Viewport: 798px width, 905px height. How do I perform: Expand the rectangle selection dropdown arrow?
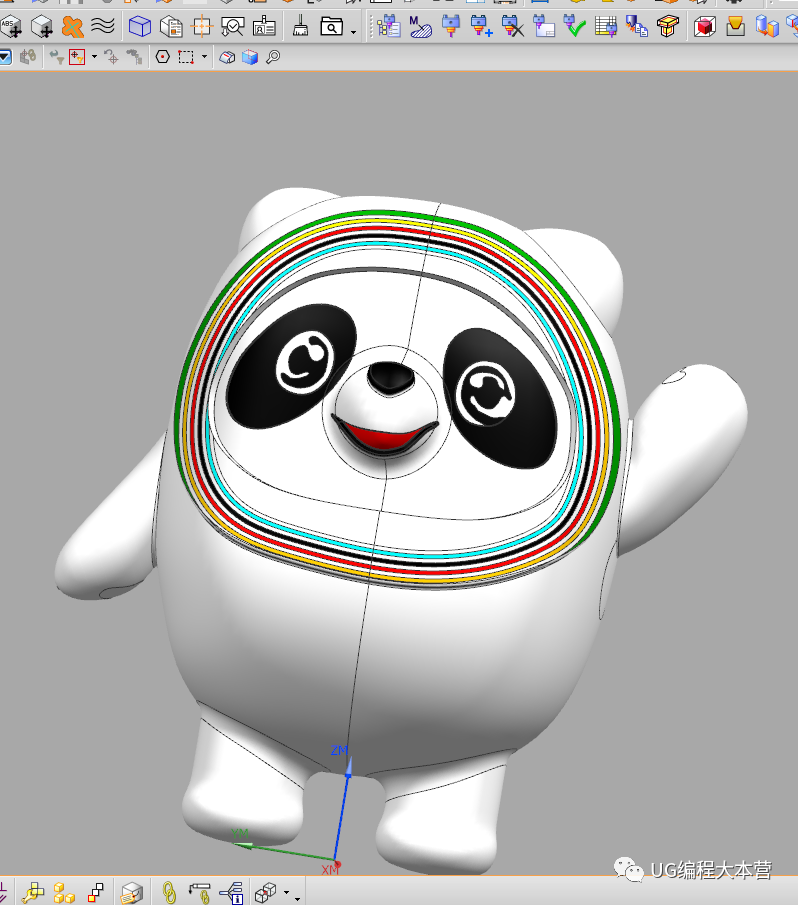click(204, 57)
